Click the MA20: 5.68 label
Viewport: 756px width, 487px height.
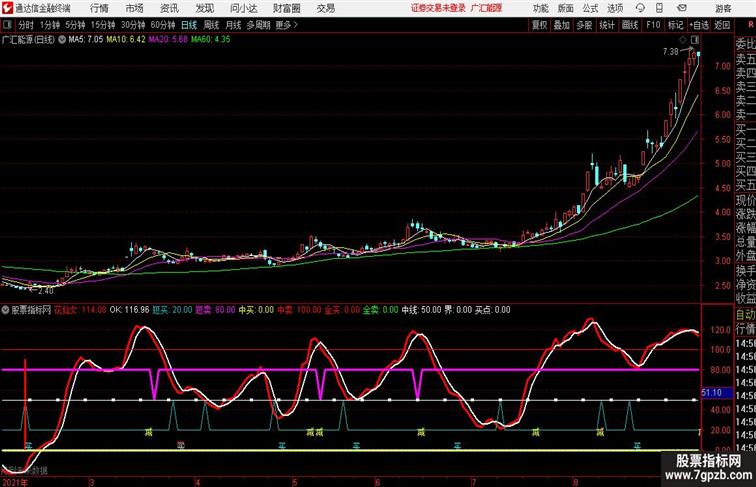pos(168,40)
